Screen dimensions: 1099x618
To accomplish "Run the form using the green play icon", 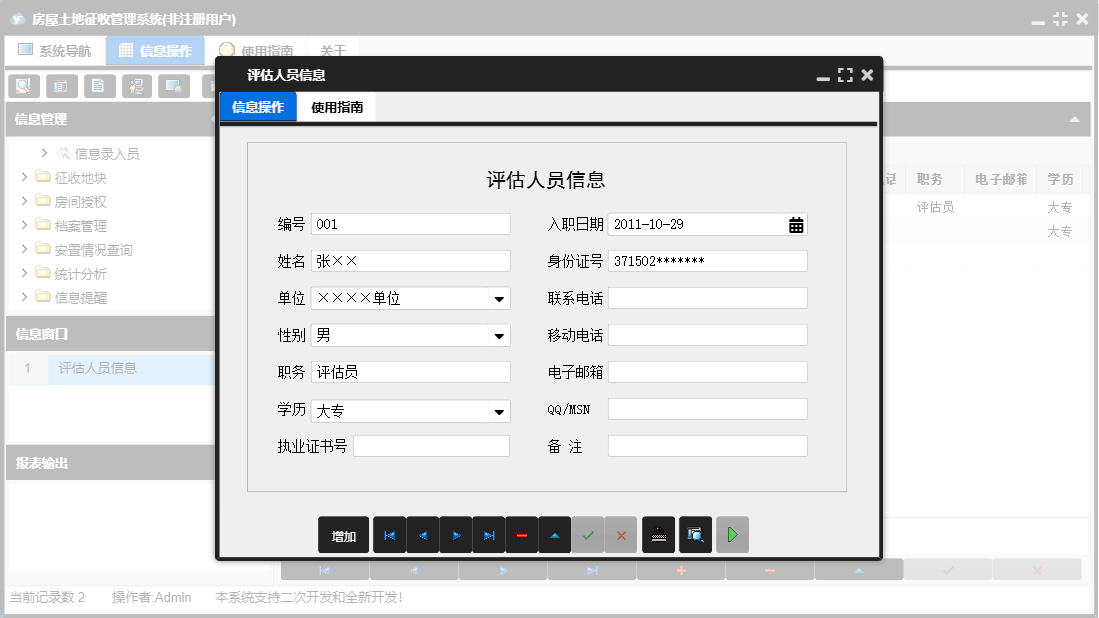I will click(x=731, y=534).
